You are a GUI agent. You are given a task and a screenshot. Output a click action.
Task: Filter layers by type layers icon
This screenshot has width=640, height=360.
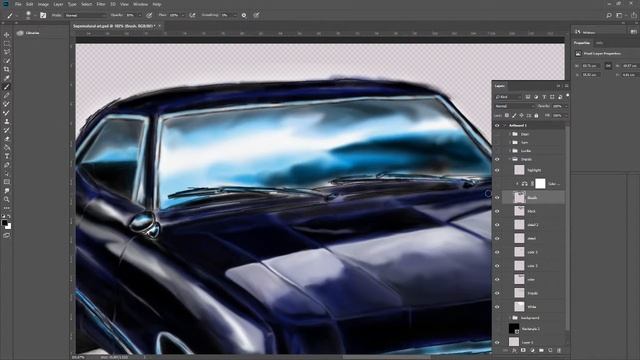544,97
